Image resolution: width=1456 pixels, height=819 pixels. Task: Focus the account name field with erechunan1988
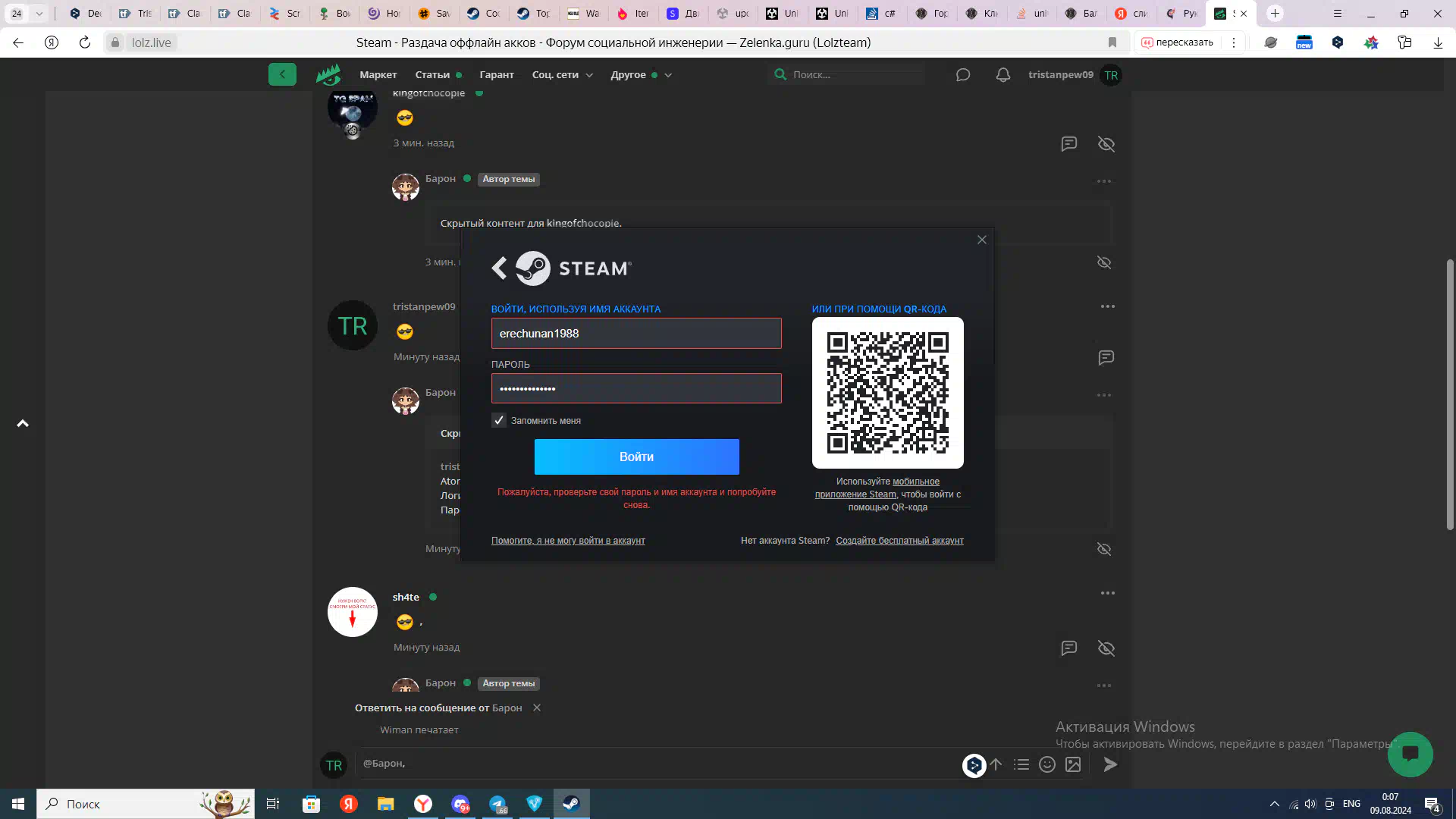click(636, 334)
